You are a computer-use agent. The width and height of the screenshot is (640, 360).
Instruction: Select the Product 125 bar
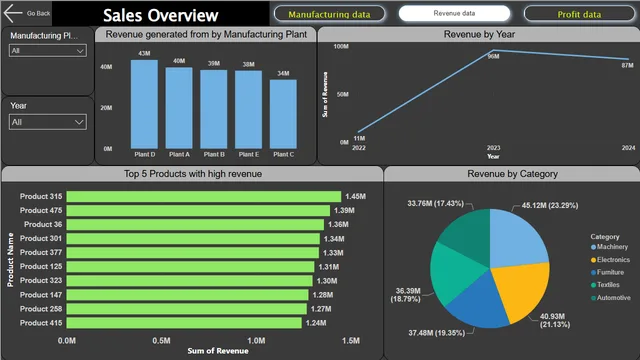pos(191,267)
